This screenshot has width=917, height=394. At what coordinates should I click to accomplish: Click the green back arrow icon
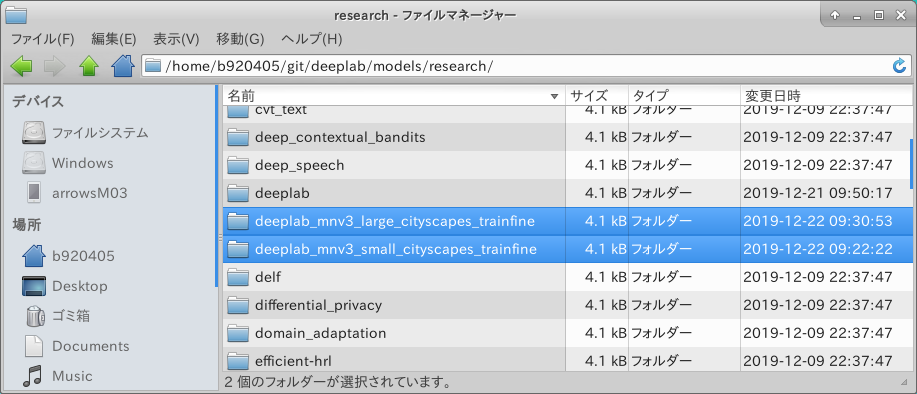point(21,67)
